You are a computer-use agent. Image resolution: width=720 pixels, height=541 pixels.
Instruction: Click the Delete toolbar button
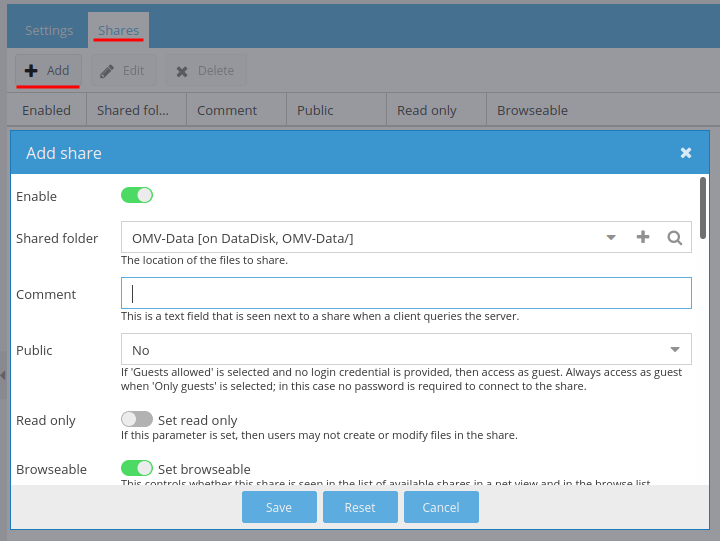[206, 70]
